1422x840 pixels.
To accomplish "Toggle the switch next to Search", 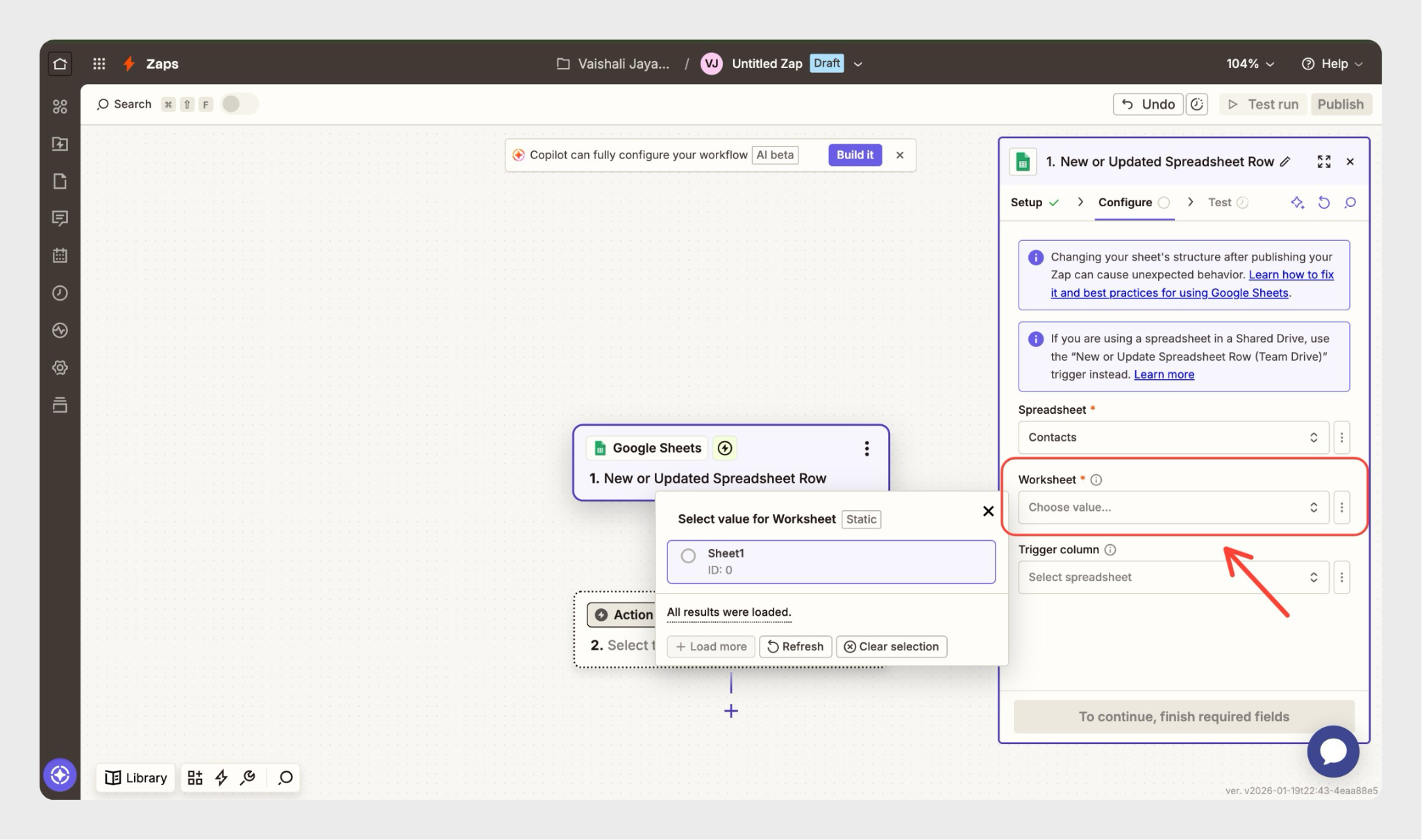I will pyautogui.click(x=239, y=104).
